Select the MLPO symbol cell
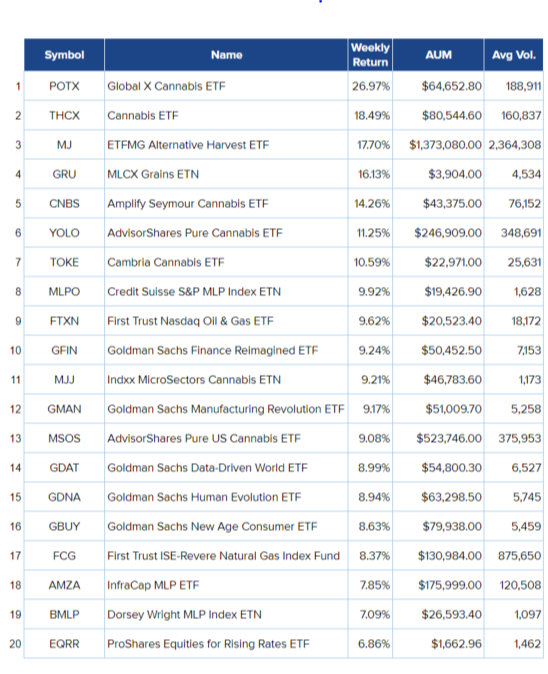548x674 pixels. click(64, 291)
